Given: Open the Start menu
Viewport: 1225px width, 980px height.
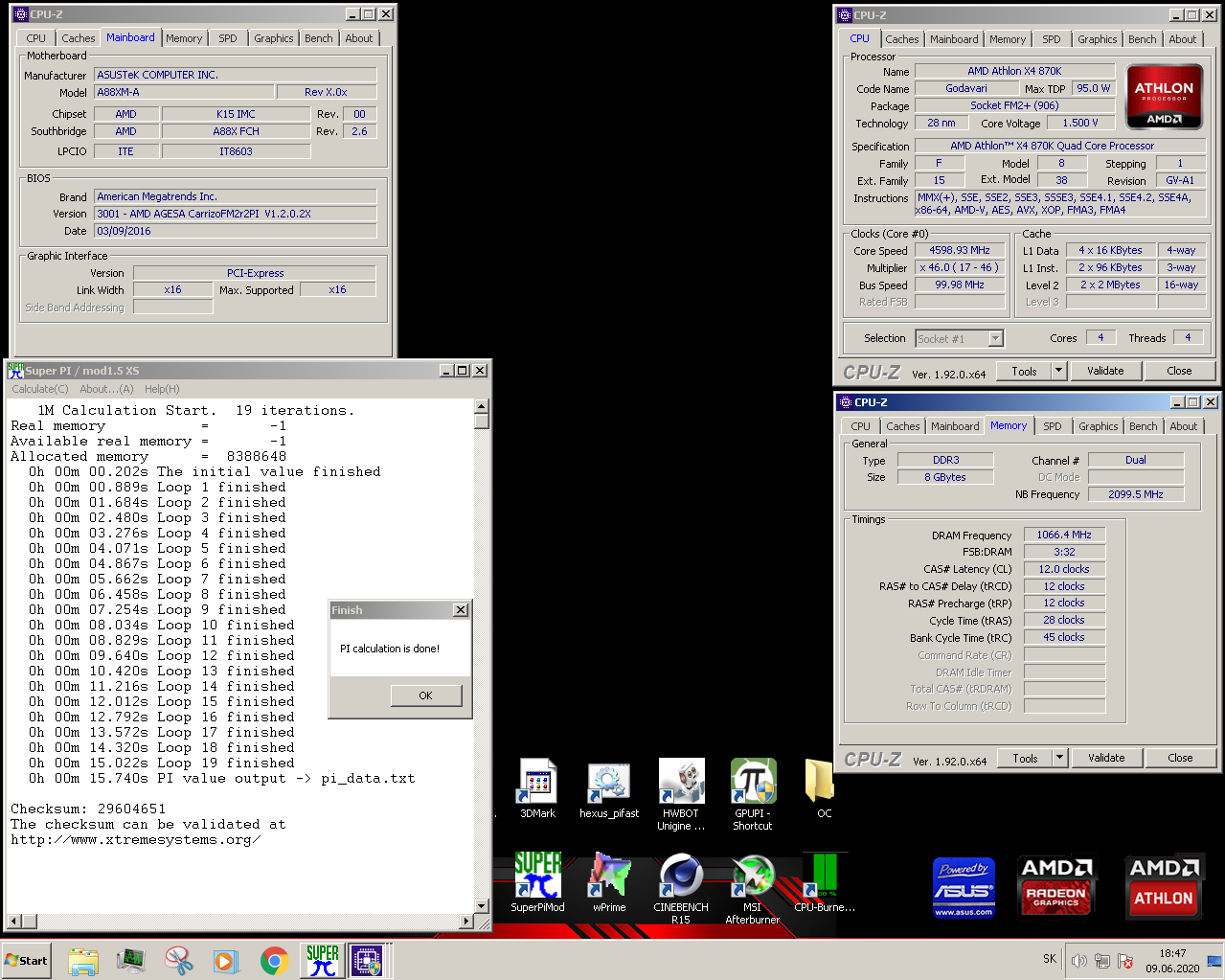Looking at the screenshot, I should click(x=27, y=960).
